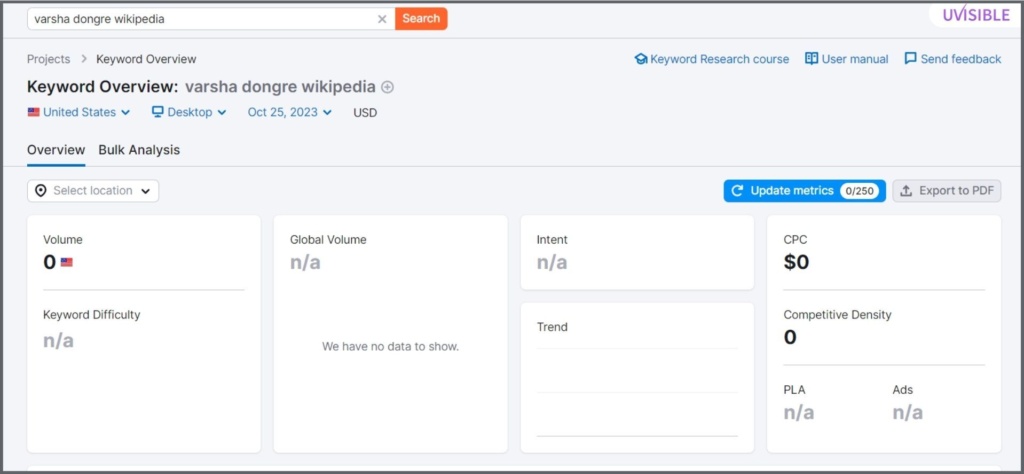
Task: Click the UVISIBLE logo
Action: (x=976, y=14)
